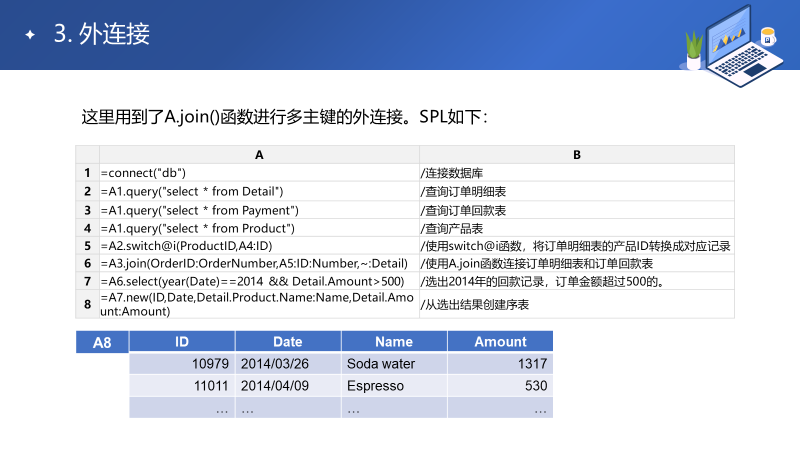Select row number 8 of the SPL grid
The image size is (800, 450).
click(x=87, y=304)
